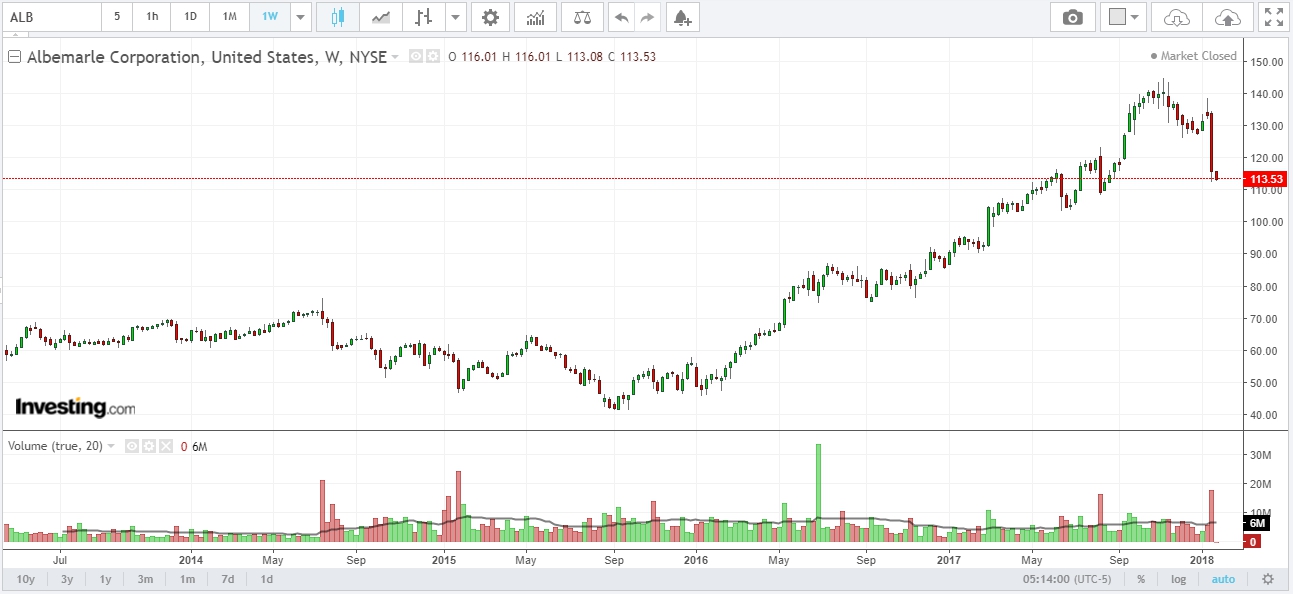Set interval to 1M

(x=229, y=17)
